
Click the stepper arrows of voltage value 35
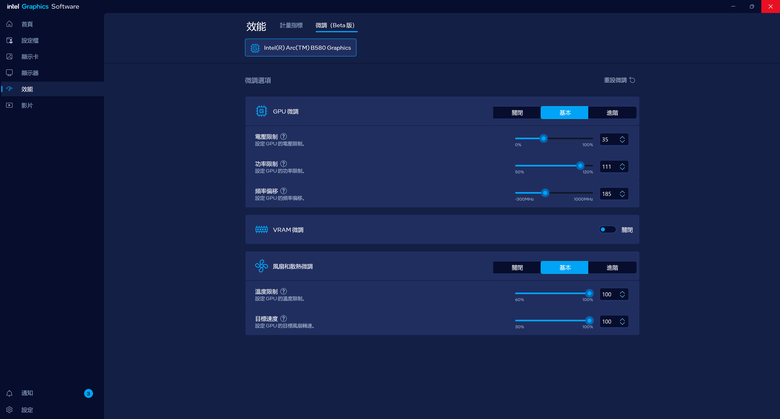coord(622,139)
